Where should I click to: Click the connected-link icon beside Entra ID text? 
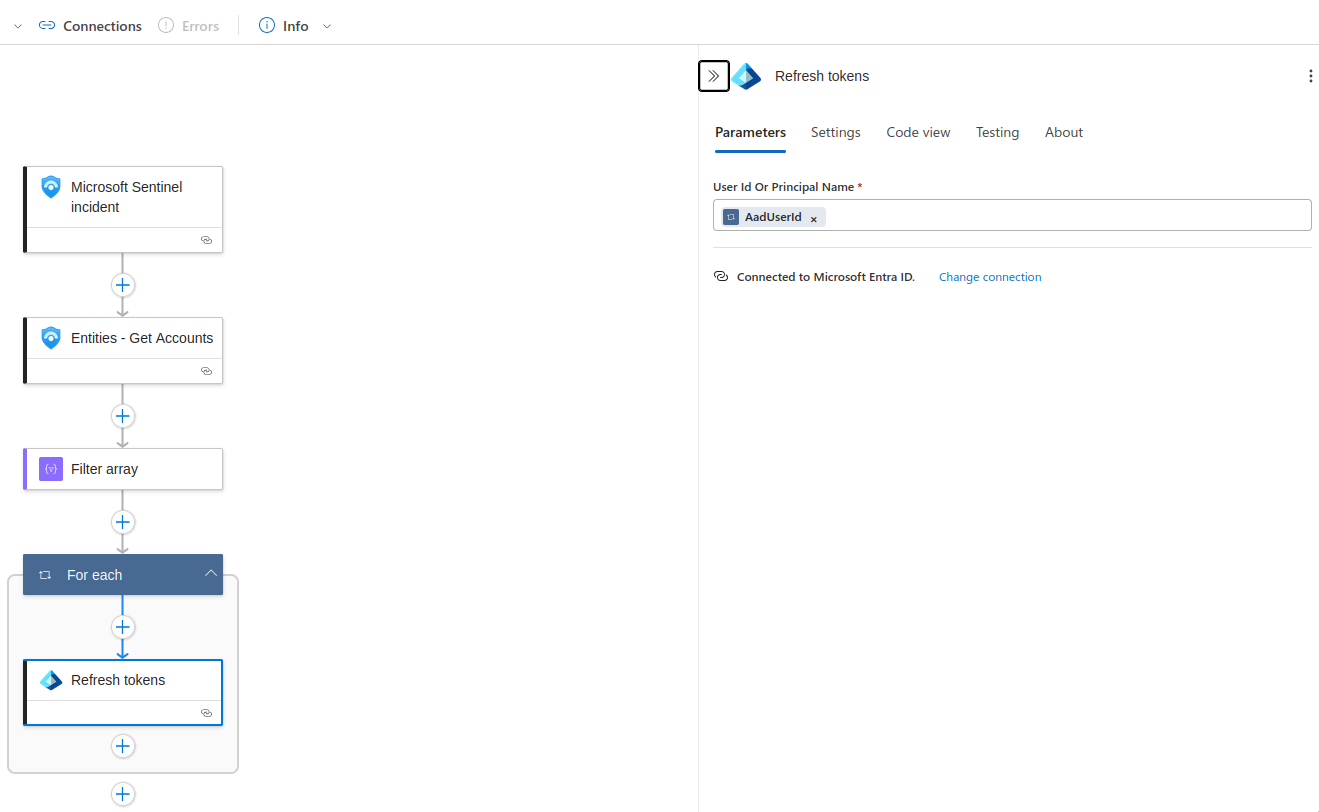[721, 277]
